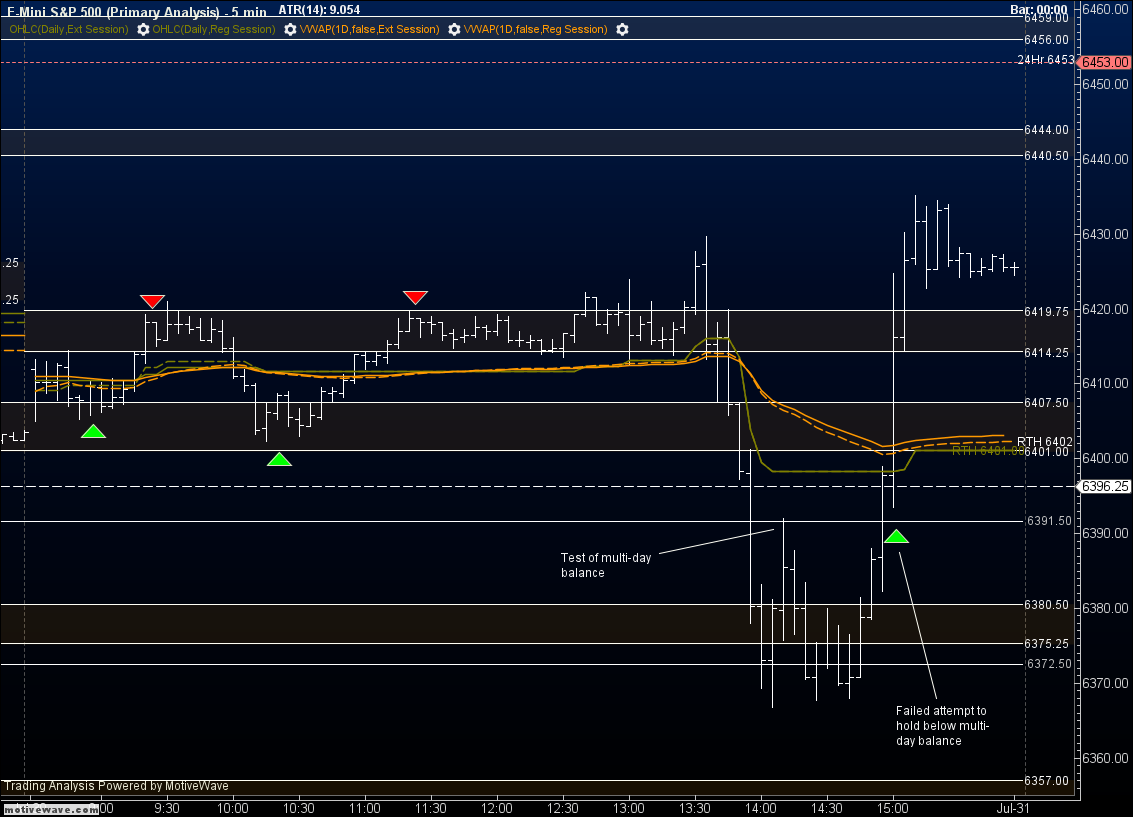Click 9:30 on the time axis
The width and height of the screenshot is (1133, 817).
(x=167, y=808)
